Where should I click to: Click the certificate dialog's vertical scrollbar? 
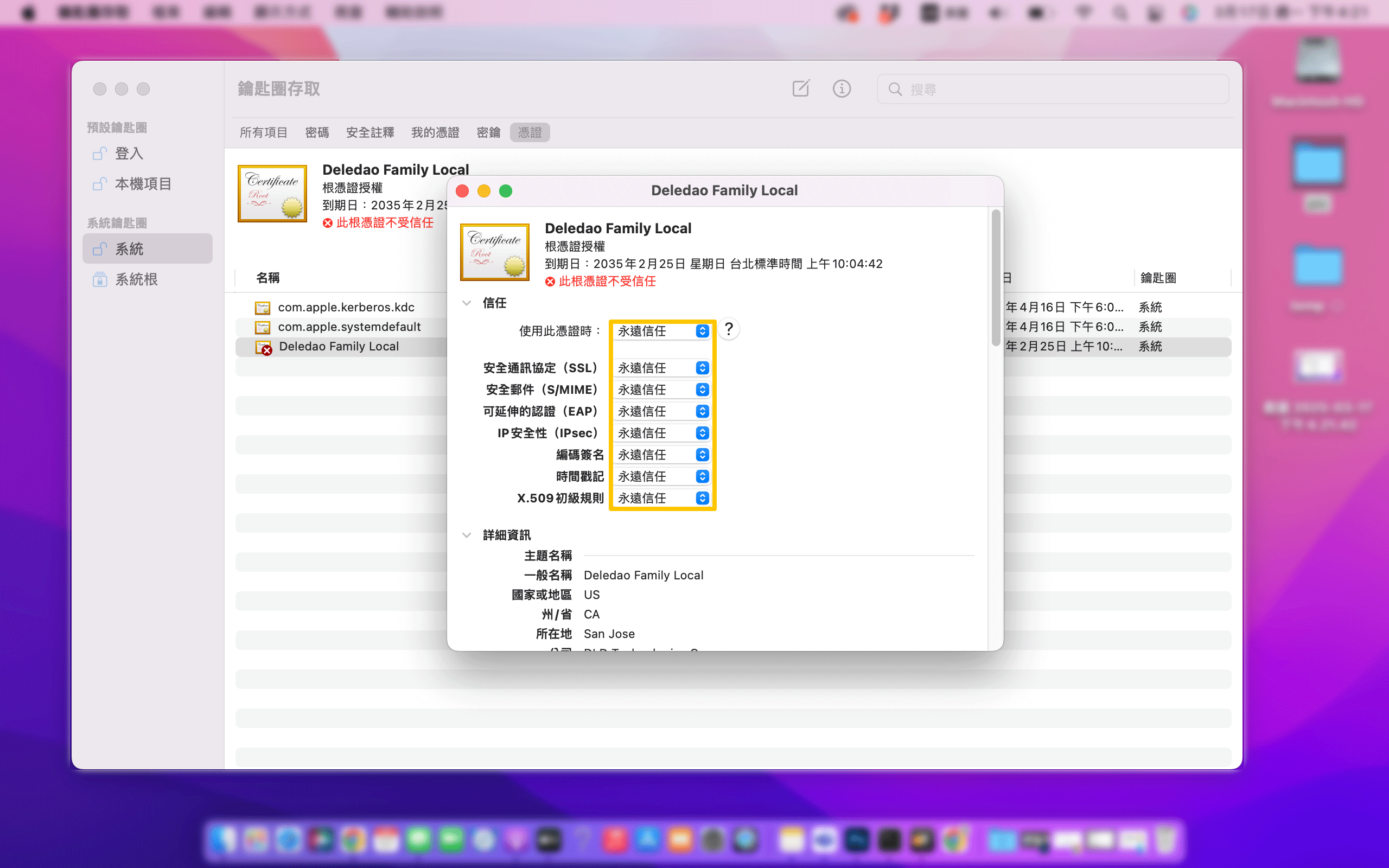coord(996,278)
